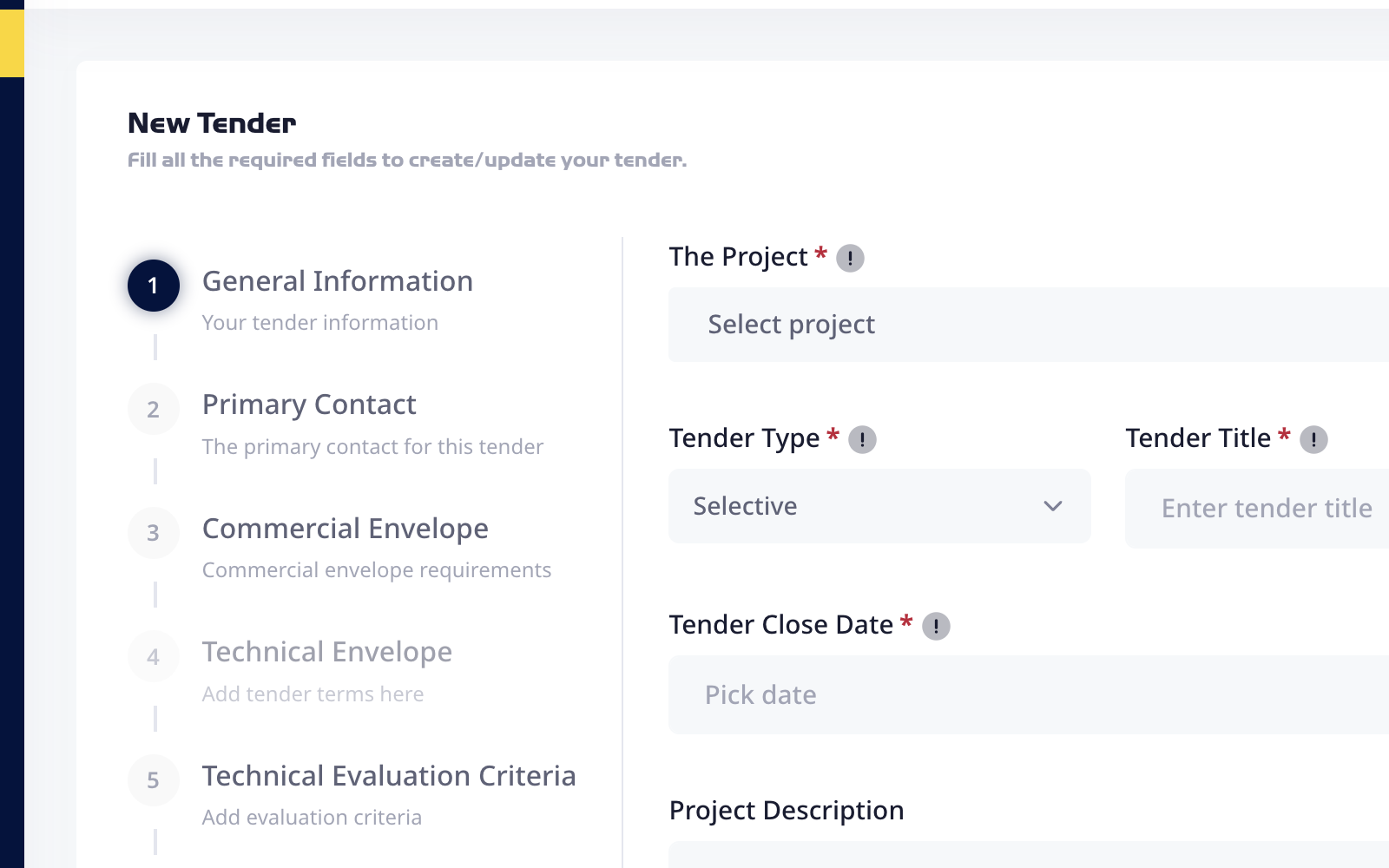Click the info icon beside The Project
The width and height of the screenshot is (1389, 868).
850,259
